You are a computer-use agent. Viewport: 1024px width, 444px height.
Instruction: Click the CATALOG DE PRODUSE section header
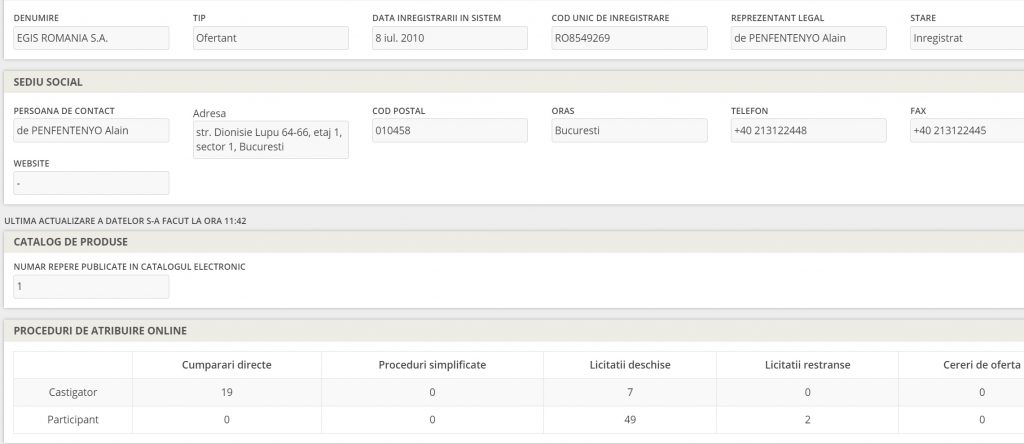pyautogui.click(x=514, y=242)
